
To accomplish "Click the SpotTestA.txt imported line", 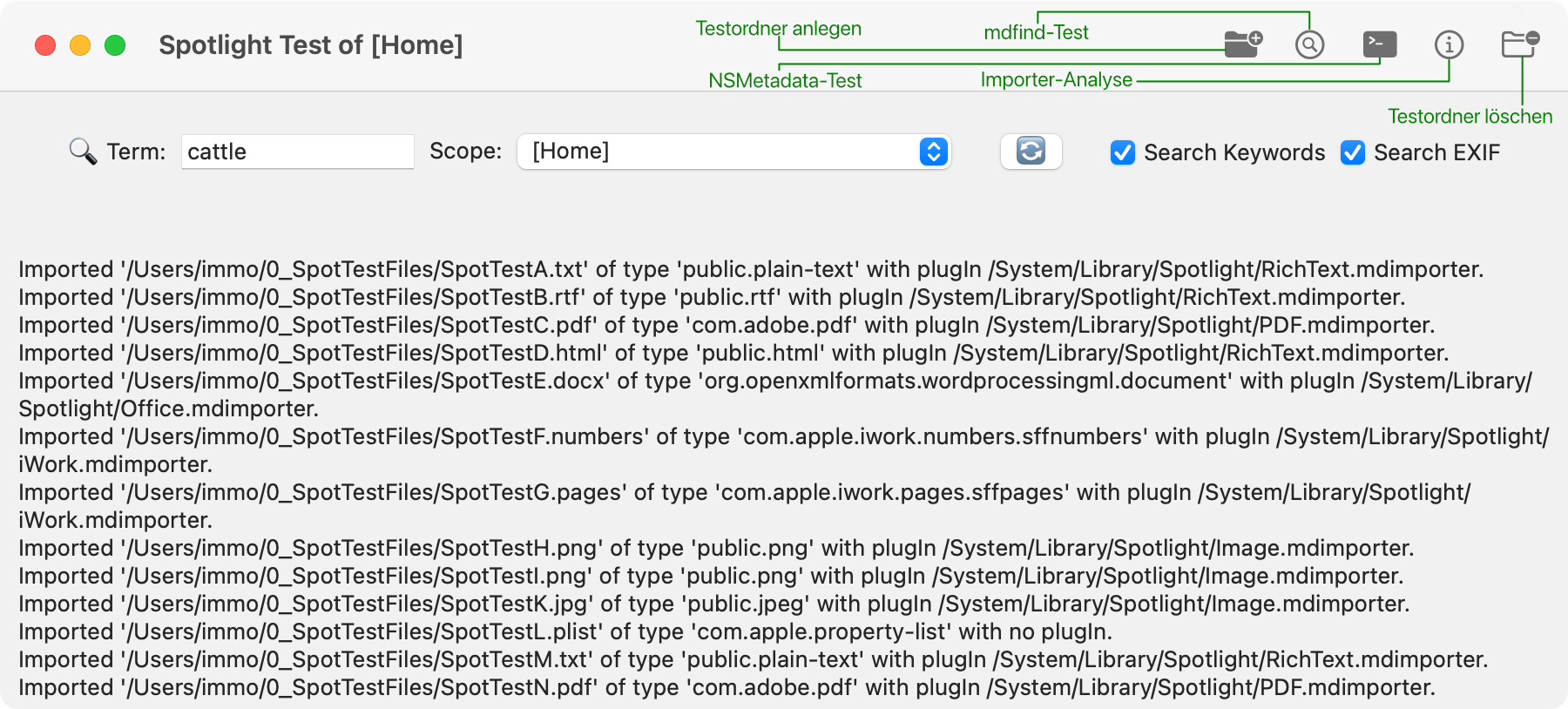I will coord(751,269).
